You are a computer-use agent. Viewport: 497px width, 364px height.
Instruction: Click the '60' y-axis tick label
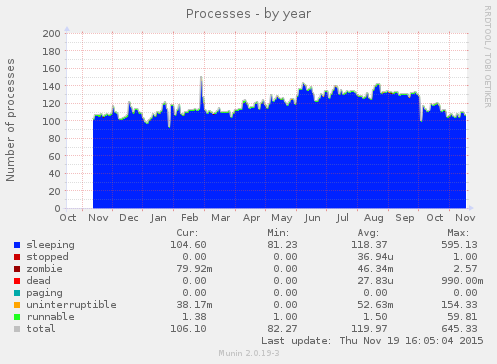54,156
